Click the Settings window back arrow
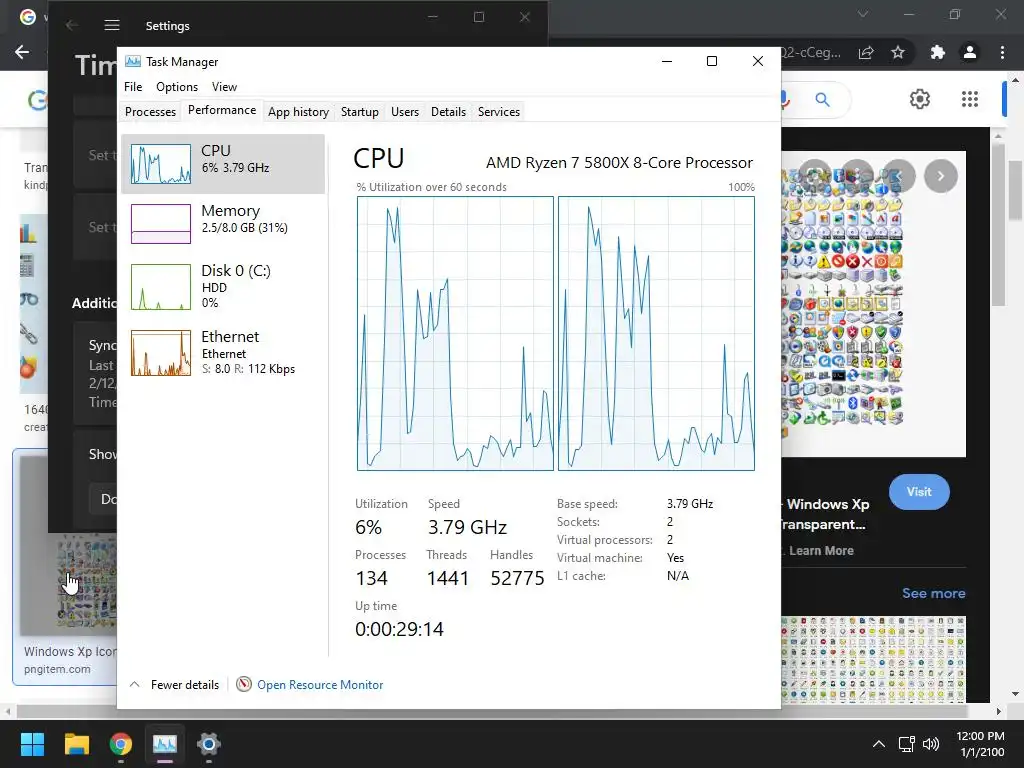Viewport: 1024px width, 768px height. click(72, 25)
